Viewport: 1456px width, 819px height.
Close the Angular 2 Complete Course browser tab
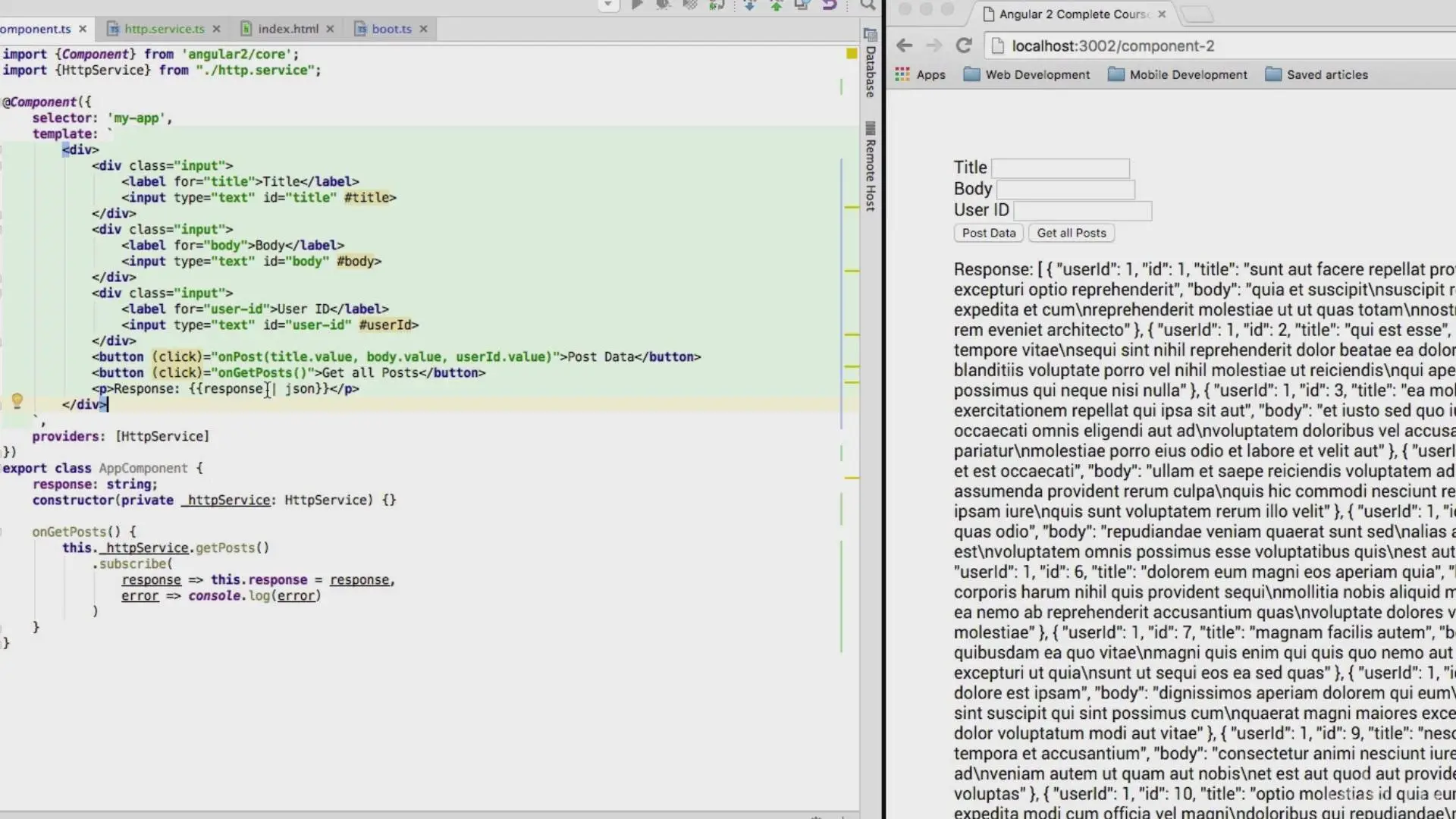pyautogui.click(x=1162, y=14)
